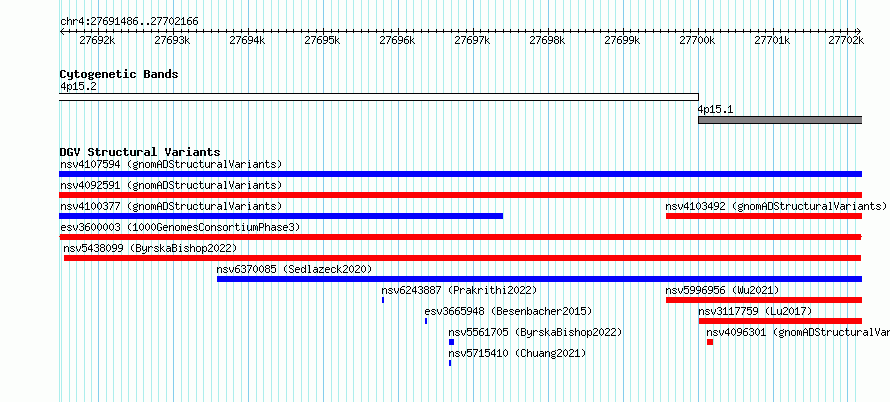Open the nsv5715410 (Chuang2021) label
Screen dimensions: 890x402
517,354
